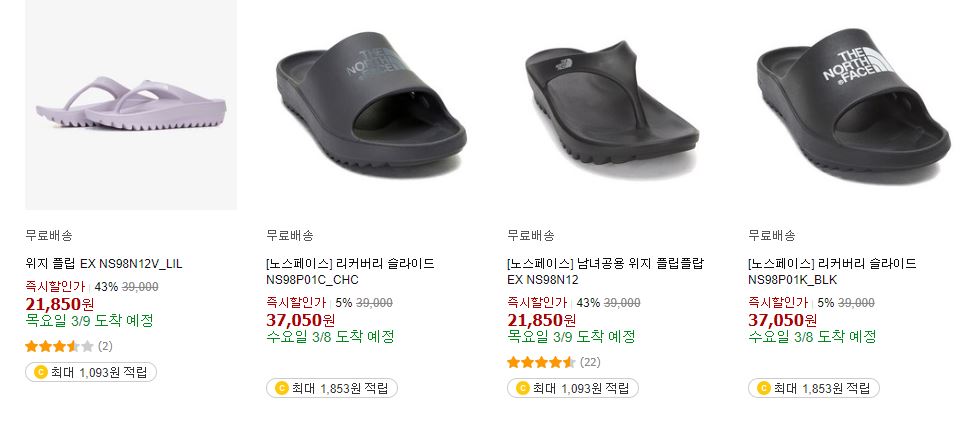Screen dimensions: 960x447
Task: Click the (22) review count
Action: (x=590, y=362)
